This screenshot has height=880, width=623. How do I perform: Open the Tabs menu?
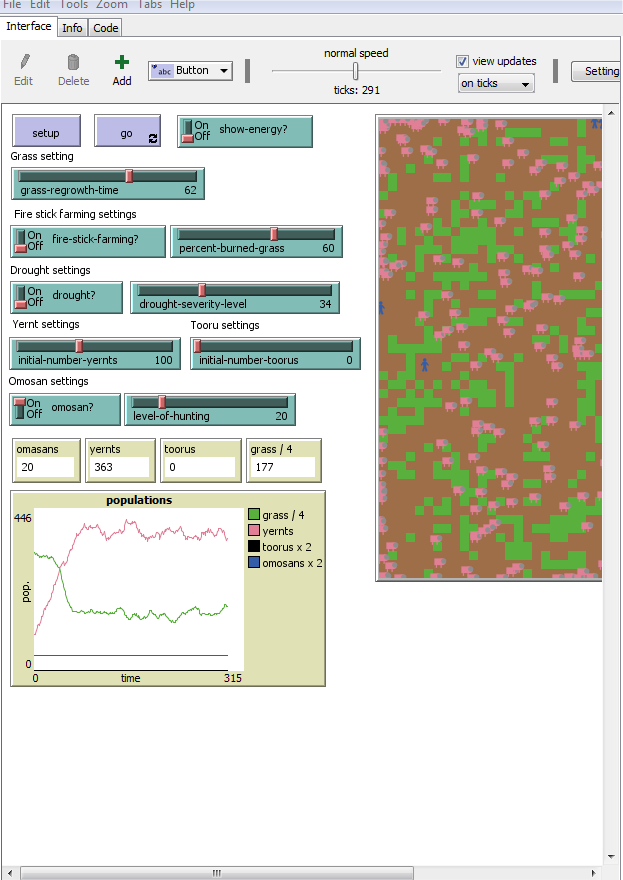[x=149, y=4]
